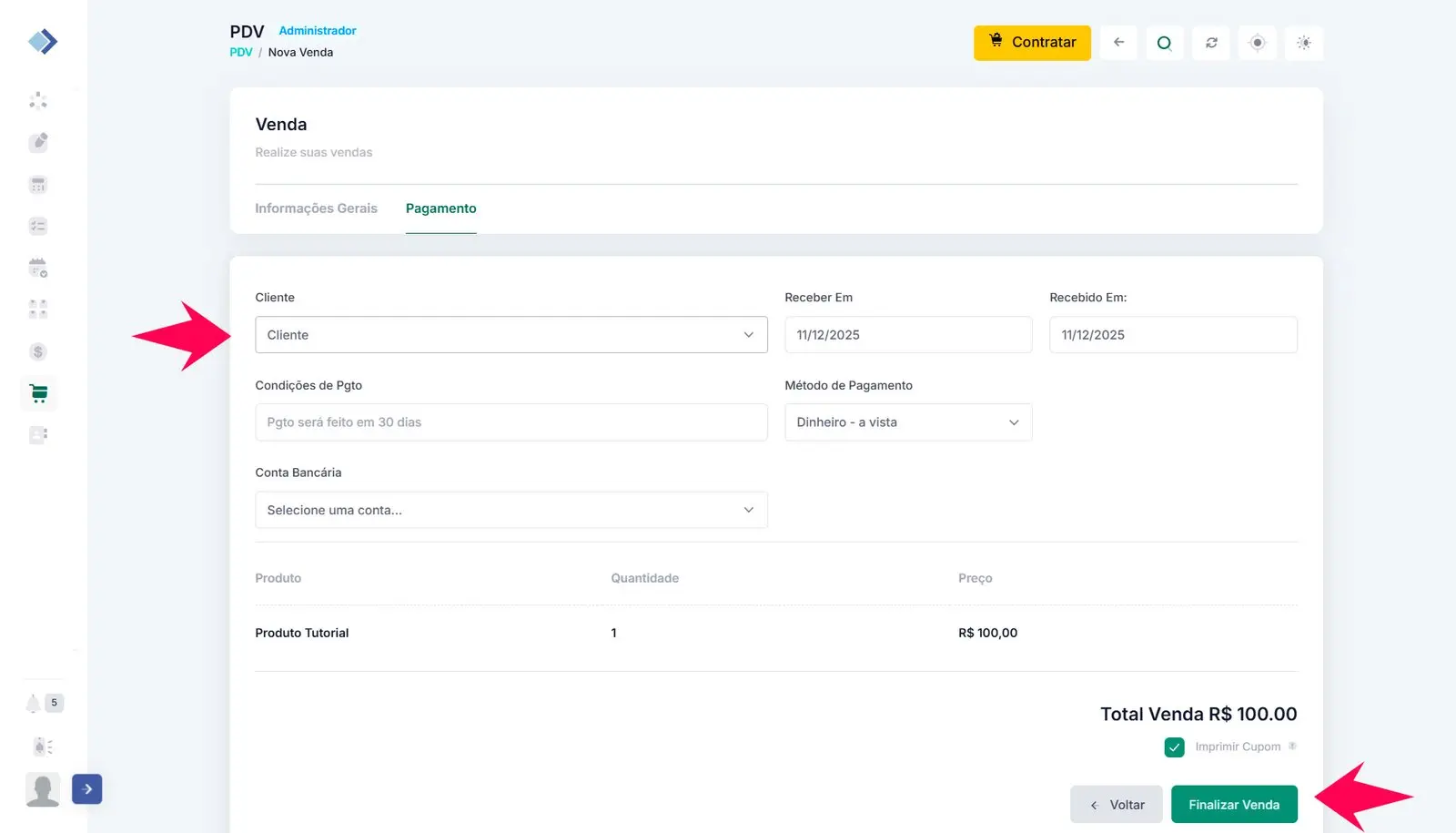The height and width of the screenshot is (833, 1456).
Task: Click the target crosshair icon in header
Action: 1258,43
